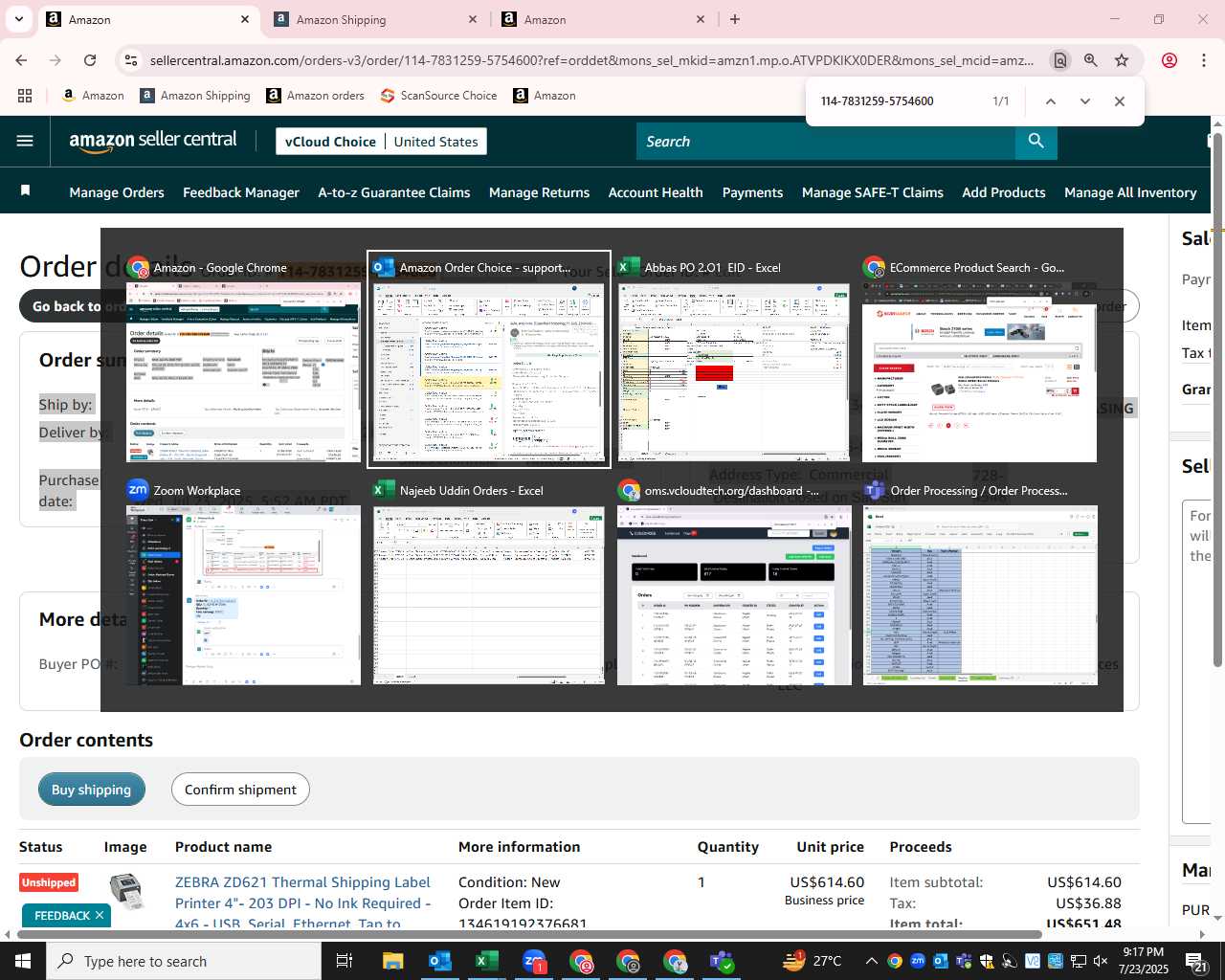Open Manage Returns menu item
The height and width of the screenshot is (980, 1225).
click(x=539, y=192)
